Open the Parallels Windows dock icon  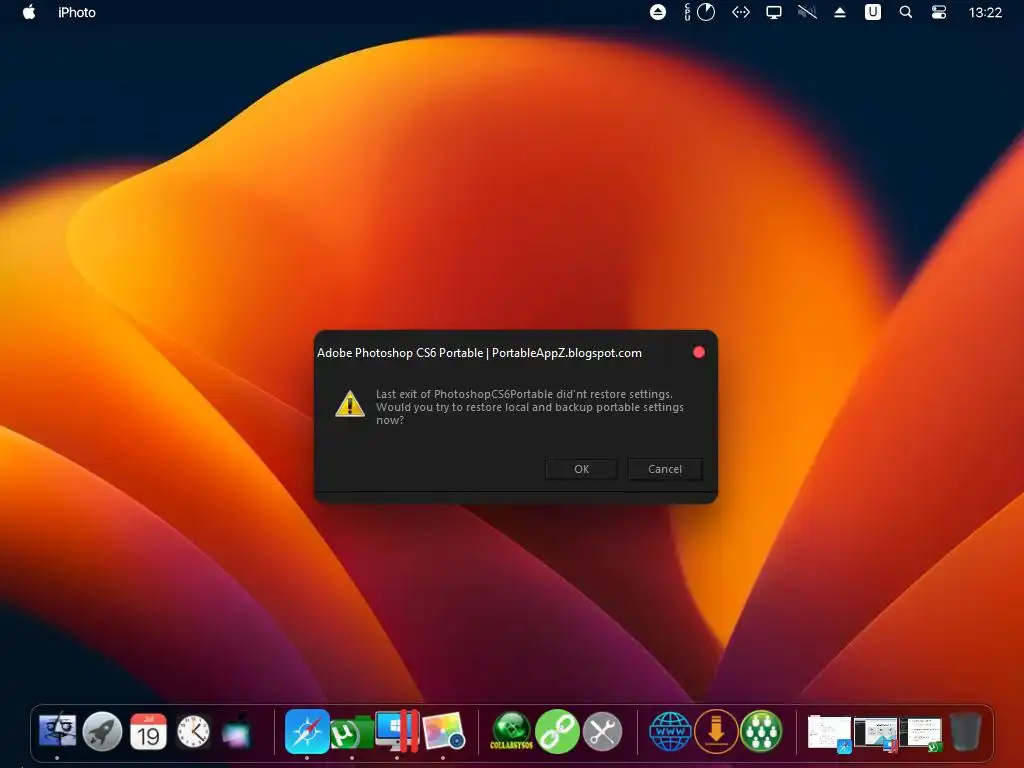point(397,731)
